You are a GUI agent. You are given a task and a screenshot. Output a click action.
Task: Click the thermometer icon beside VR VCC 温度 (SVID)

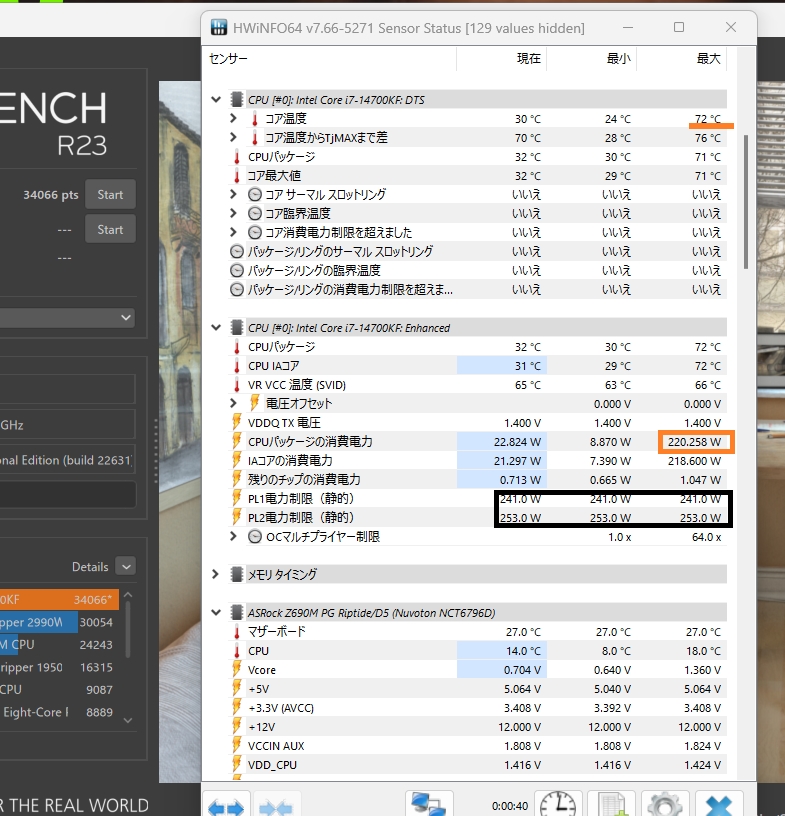tap(237, 385)
